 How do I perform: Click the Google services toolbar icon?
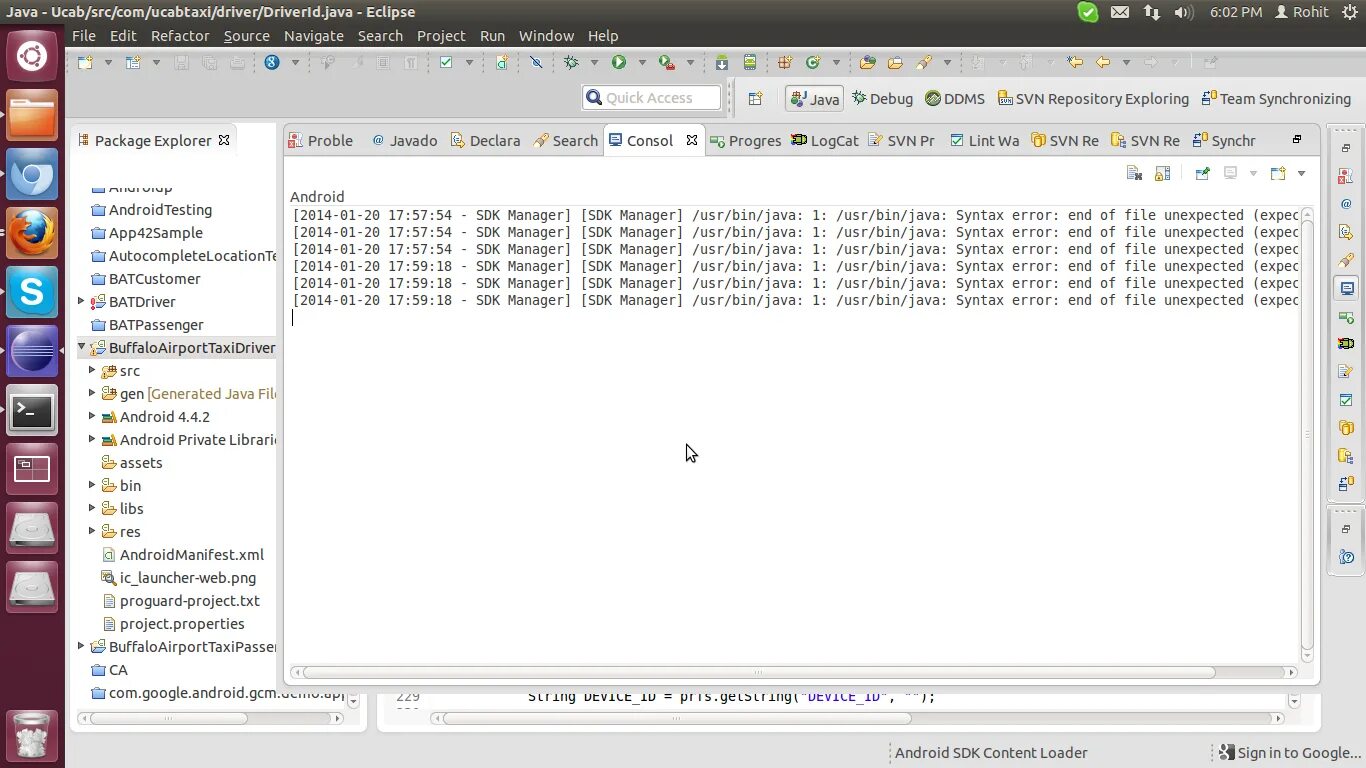(272, 62)
